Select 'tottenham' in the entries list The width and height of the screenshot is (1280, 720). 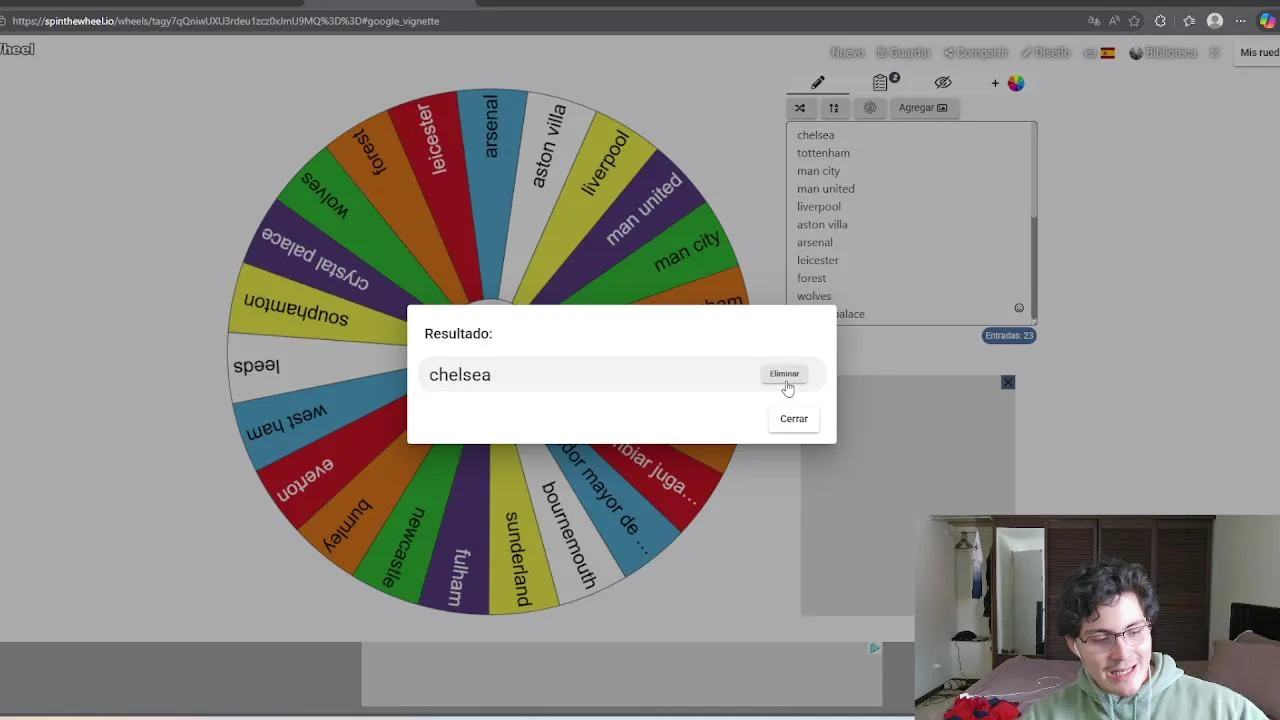coord(823,153)
